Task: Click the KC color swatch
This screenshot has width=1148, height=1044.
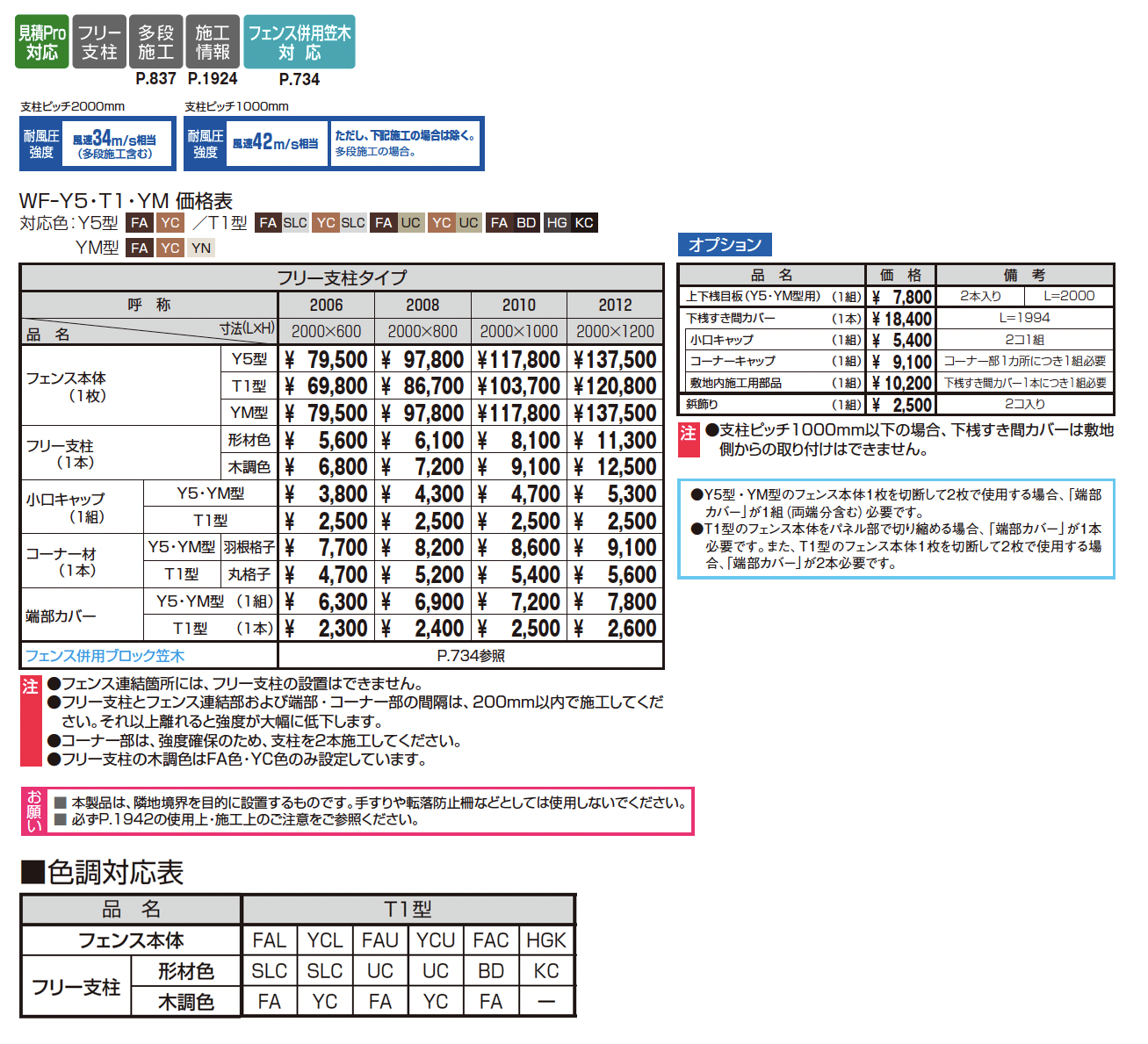Action: pos(584,223)
